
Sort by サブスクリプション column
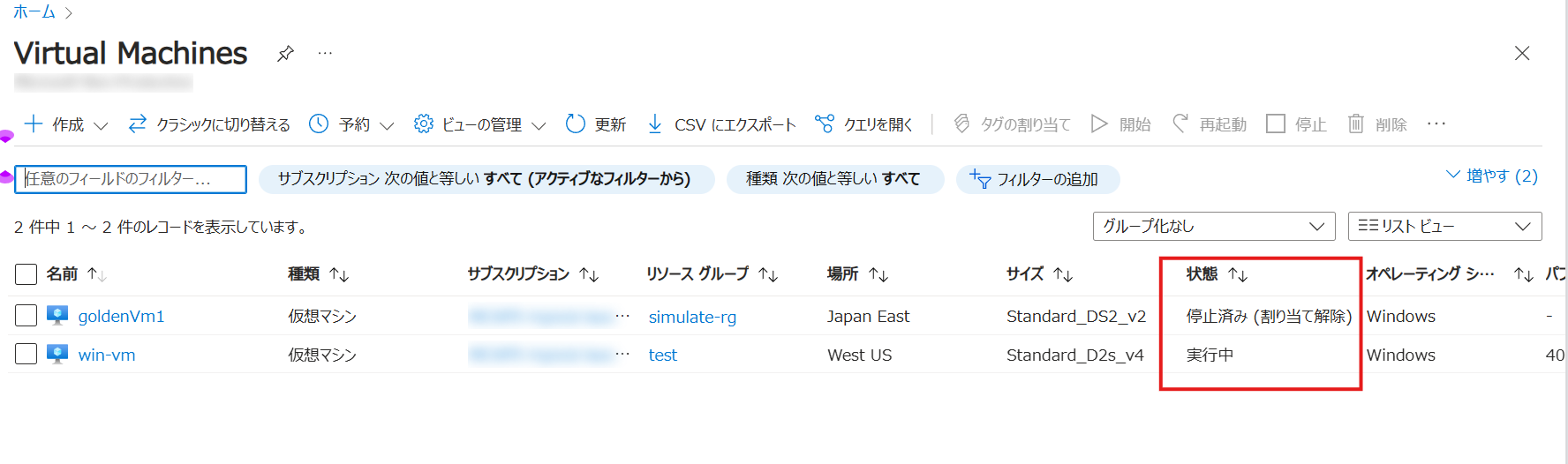click(x=533, y=274)
